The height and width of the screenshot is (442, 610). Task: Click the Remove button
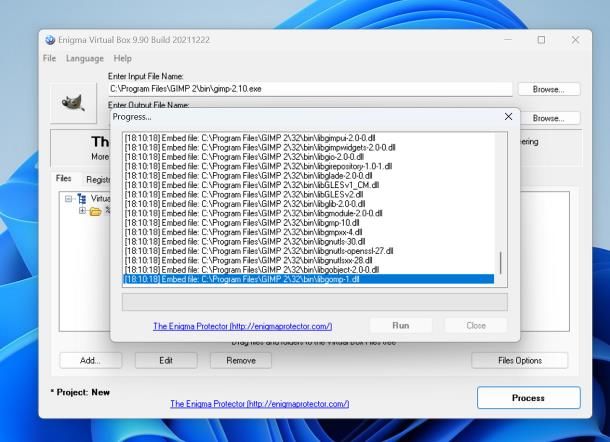(x=241, y=360)
